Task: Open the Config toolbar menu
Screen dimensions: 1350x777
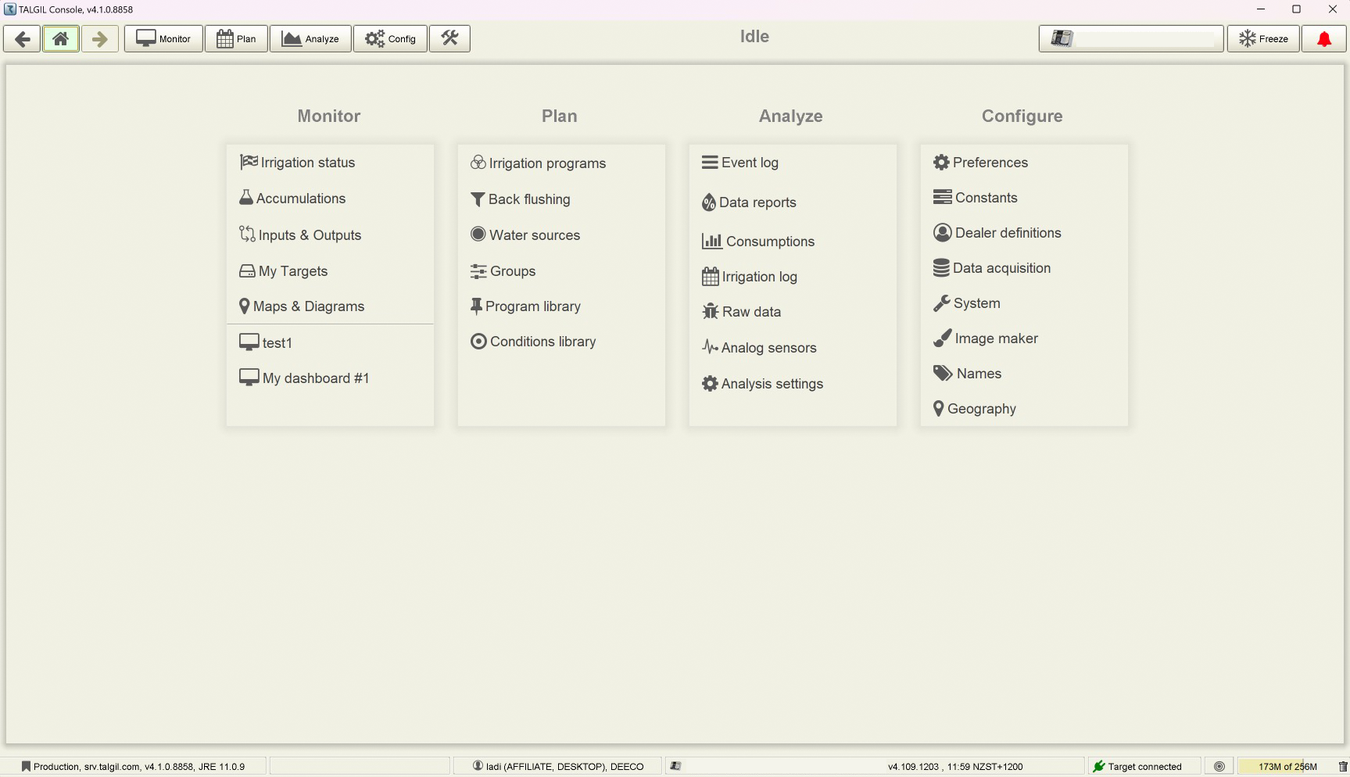Action: [x=391, y=39]
